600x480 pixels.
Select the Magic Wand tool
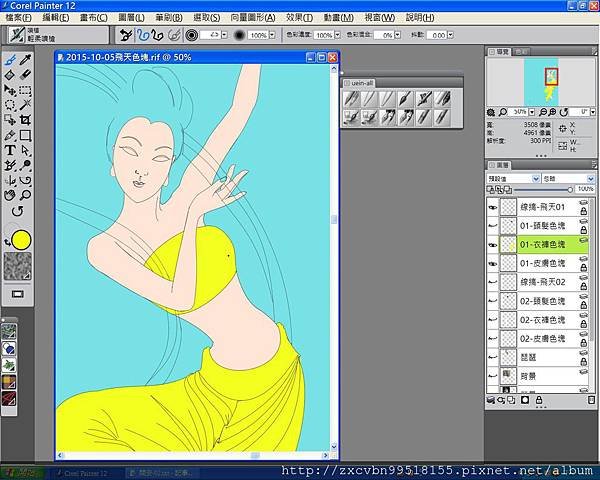[x=26, y=105]
